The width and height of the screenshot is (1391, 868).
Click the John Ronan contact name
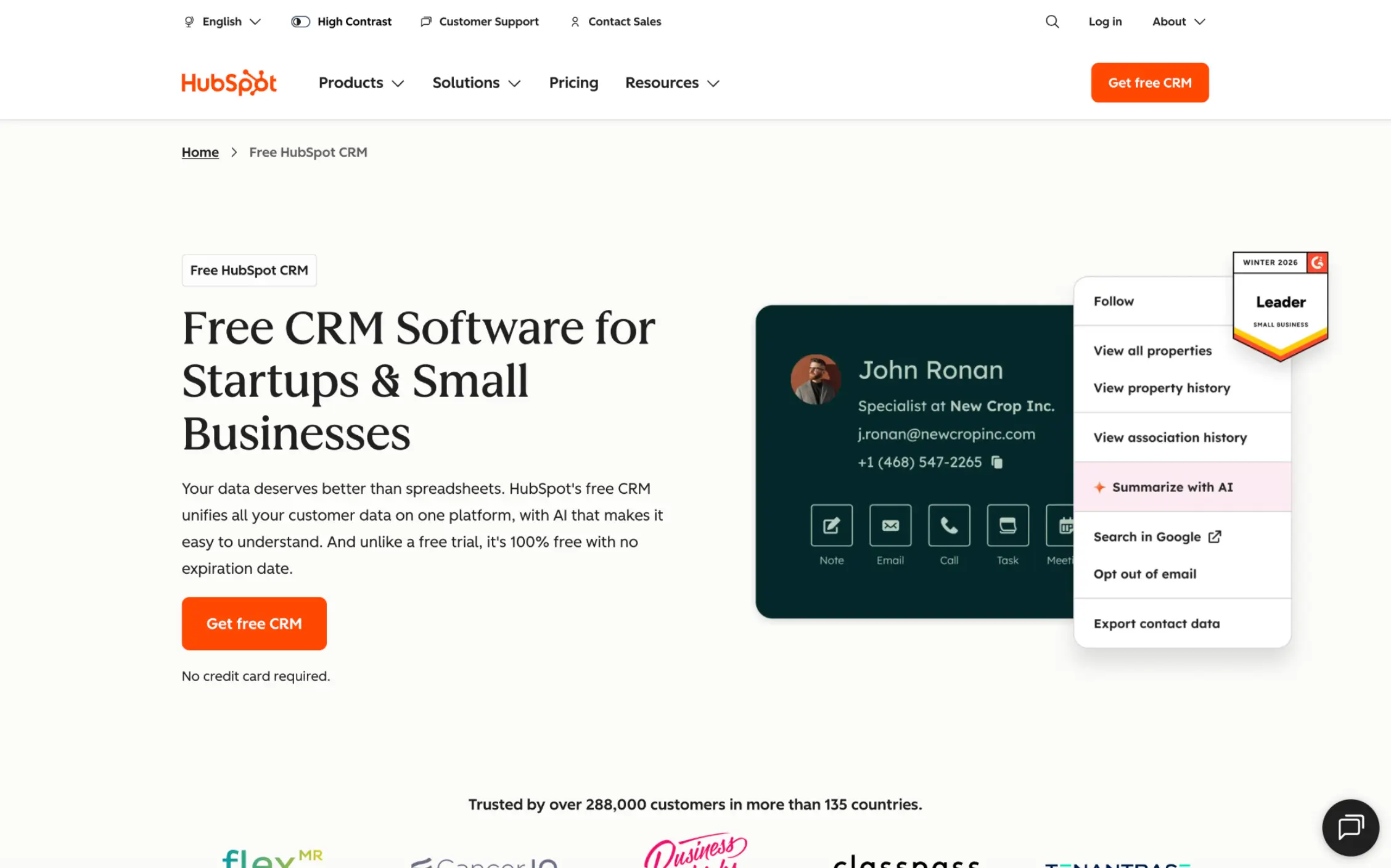click(x=930, y=370)
